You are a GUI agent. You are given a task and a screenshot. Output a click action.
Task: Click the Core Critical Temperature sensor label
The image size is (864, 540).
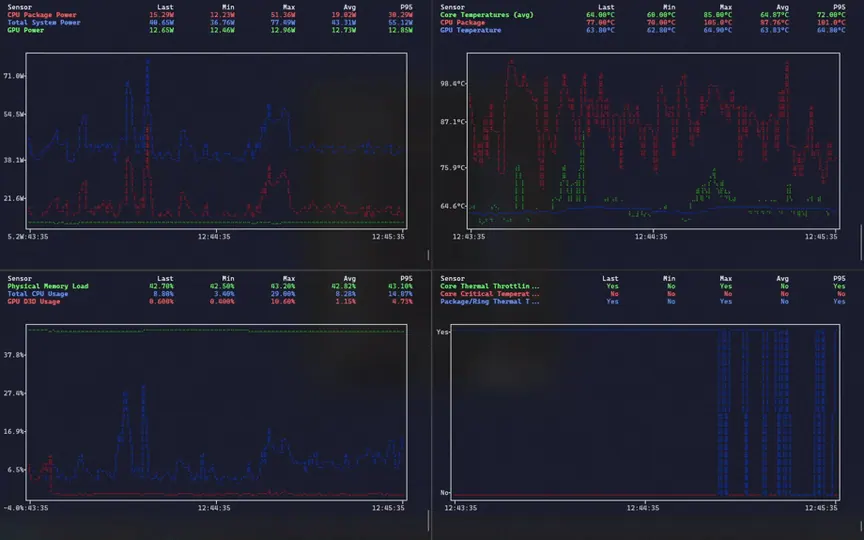(x=489, y=294)
